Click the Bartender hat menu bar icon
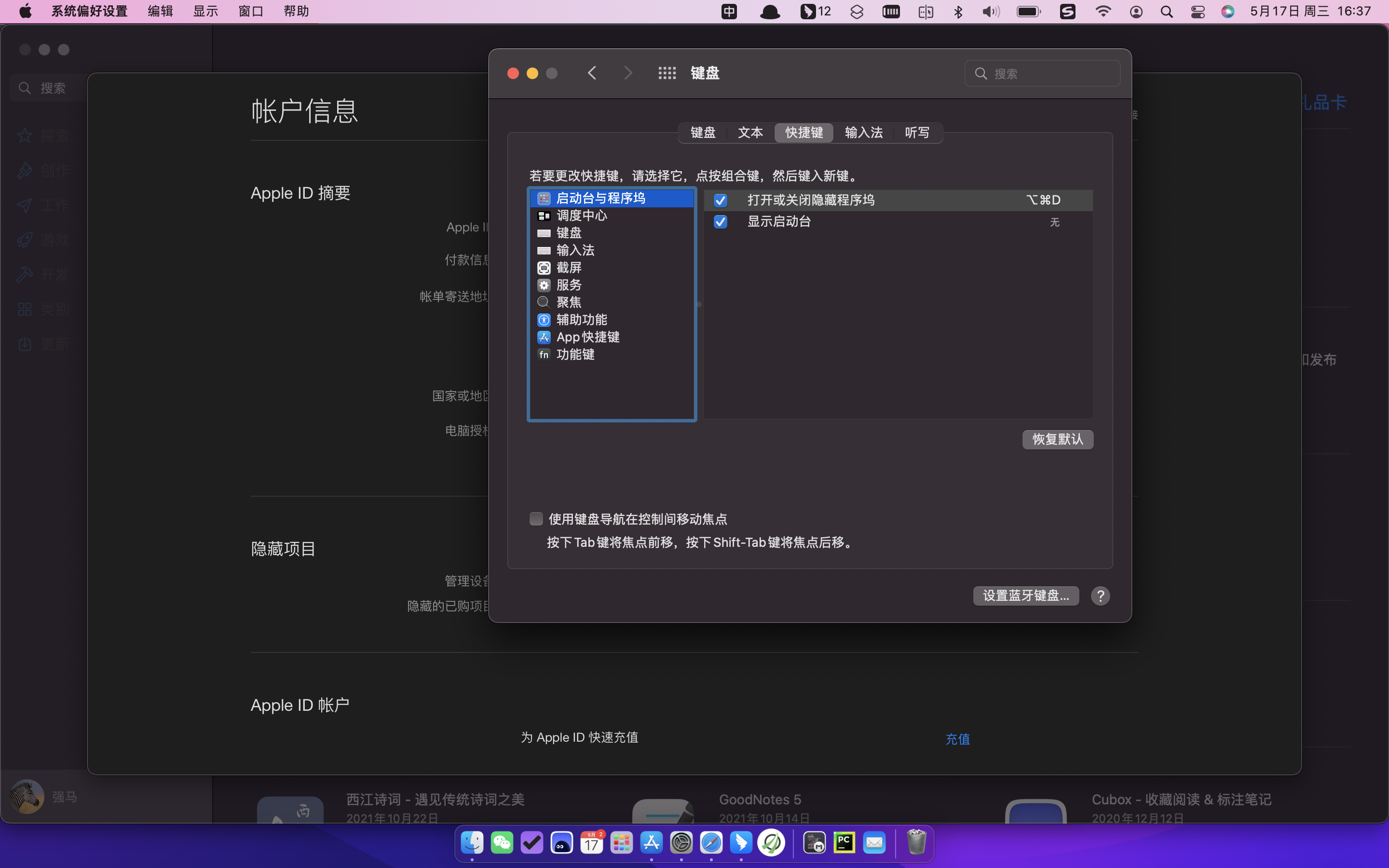1389x868 pixels. [770, 12]
